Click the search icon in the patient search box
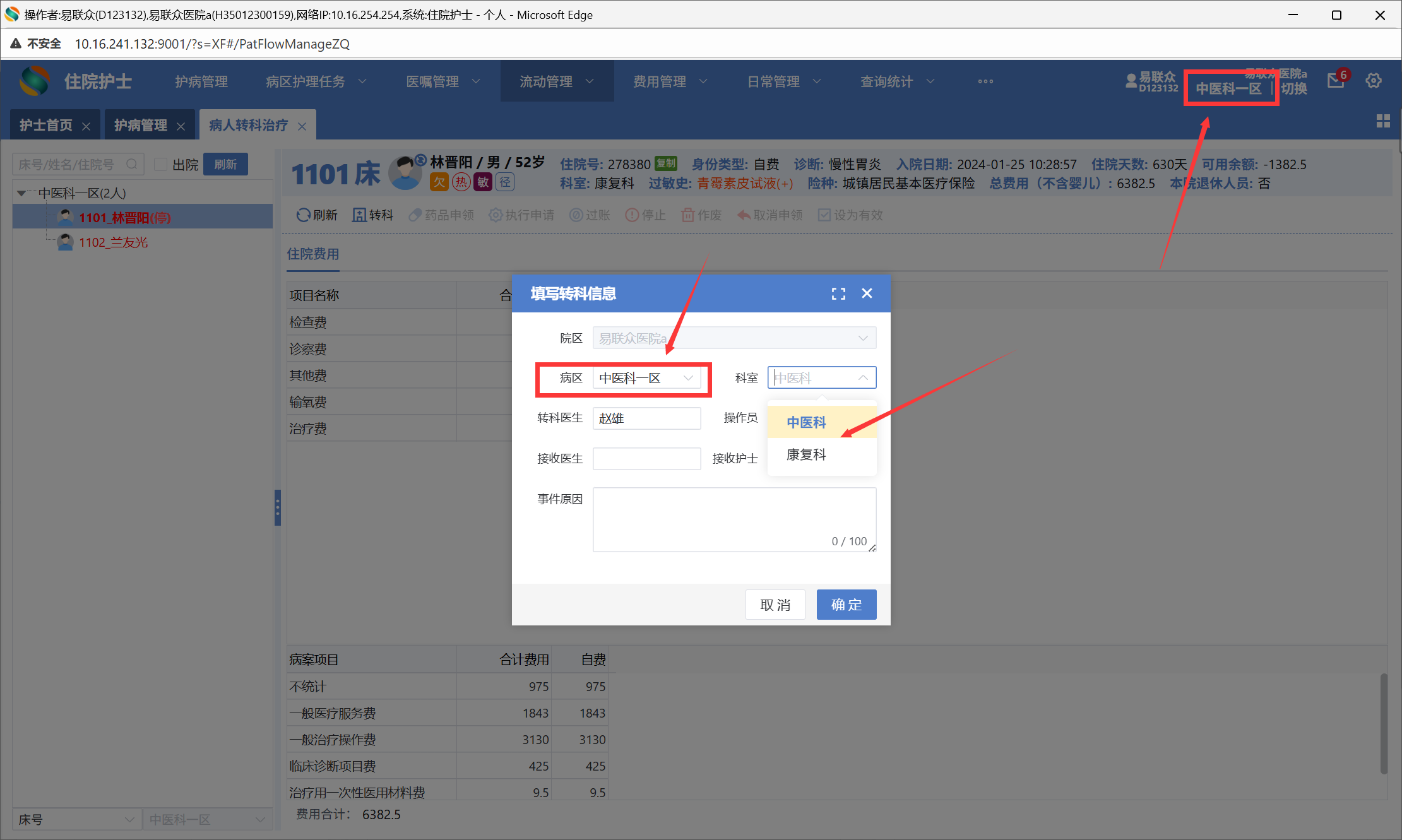 131,165
